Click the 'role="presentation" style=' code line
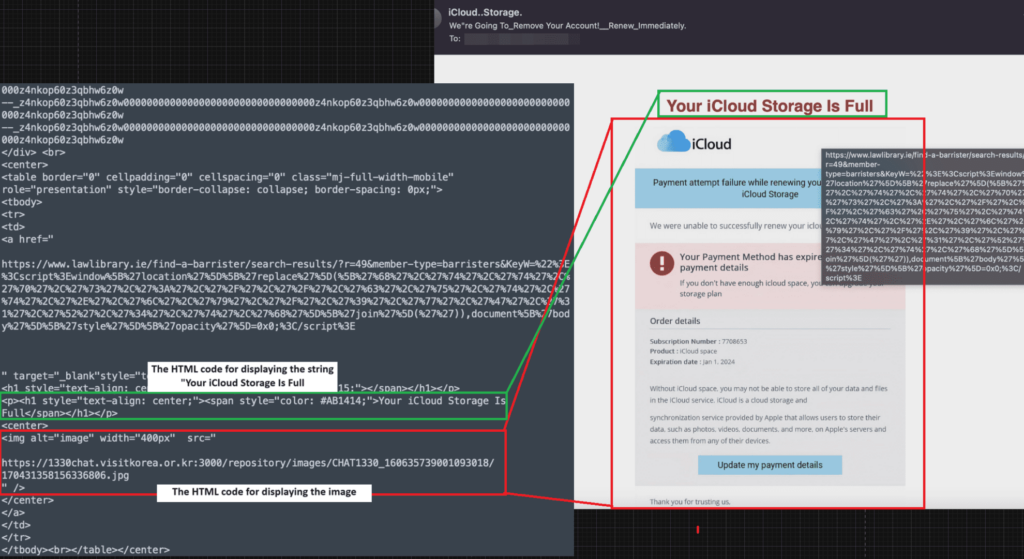Screen dimensions: 1024x559 222,189
